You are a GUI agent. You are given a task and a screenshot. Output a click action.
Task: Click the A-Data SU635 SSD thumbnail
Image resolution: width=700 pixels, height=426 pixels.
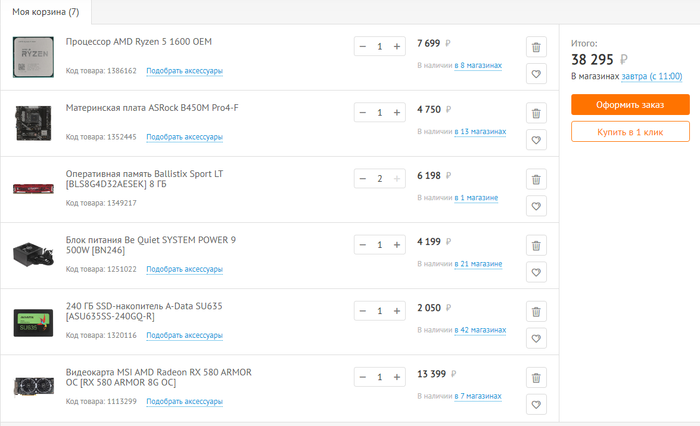click(33, 322)
